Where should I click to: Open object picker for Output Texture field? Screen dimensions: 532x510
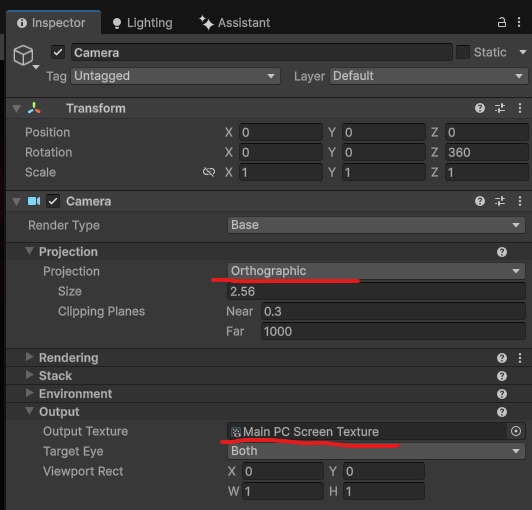[516, 431]
